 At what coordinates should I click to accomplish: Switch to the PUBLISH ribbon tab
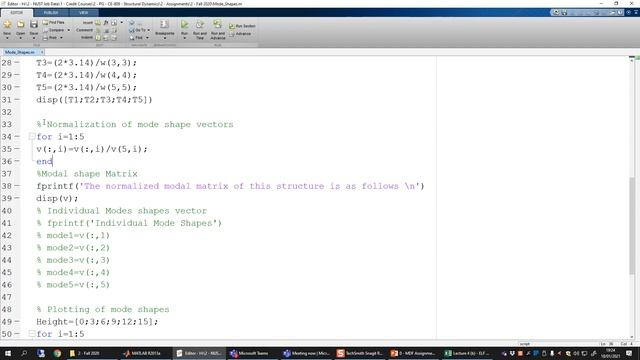(x=51, y=13)
